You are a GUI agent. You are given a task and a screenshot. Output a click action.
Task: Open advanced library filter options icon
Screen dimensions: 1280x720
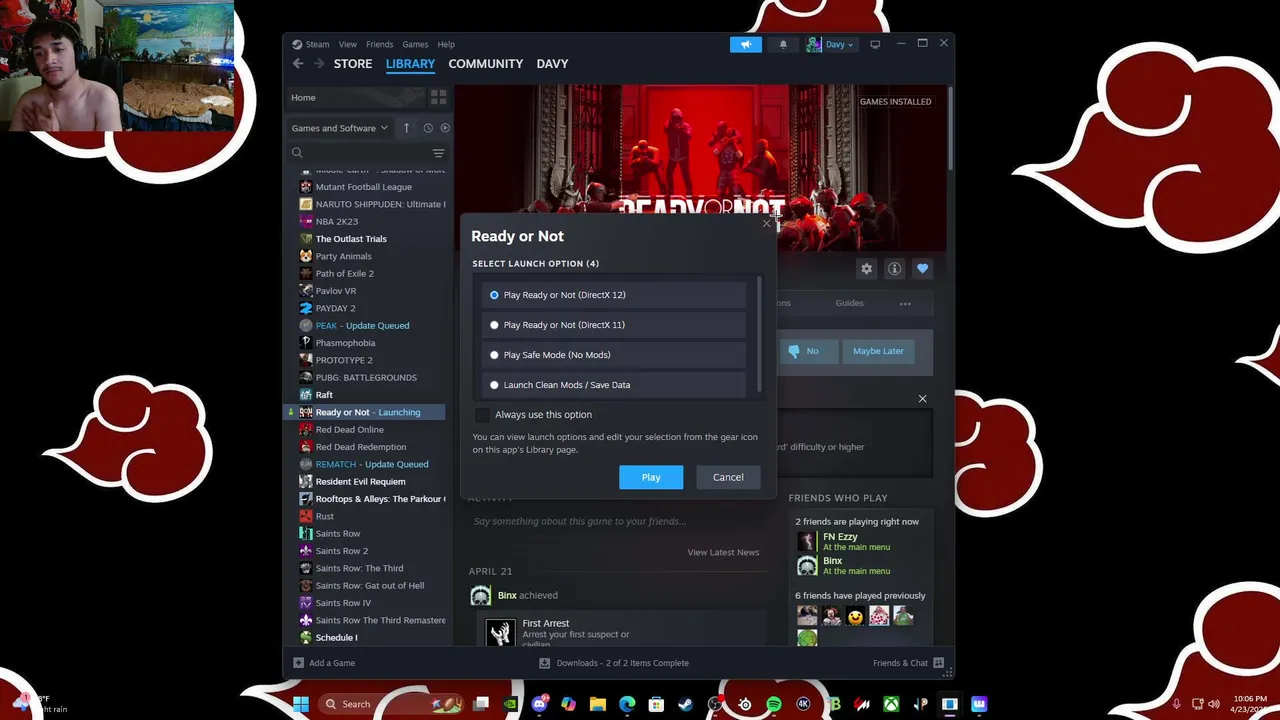tap(438, 153)
